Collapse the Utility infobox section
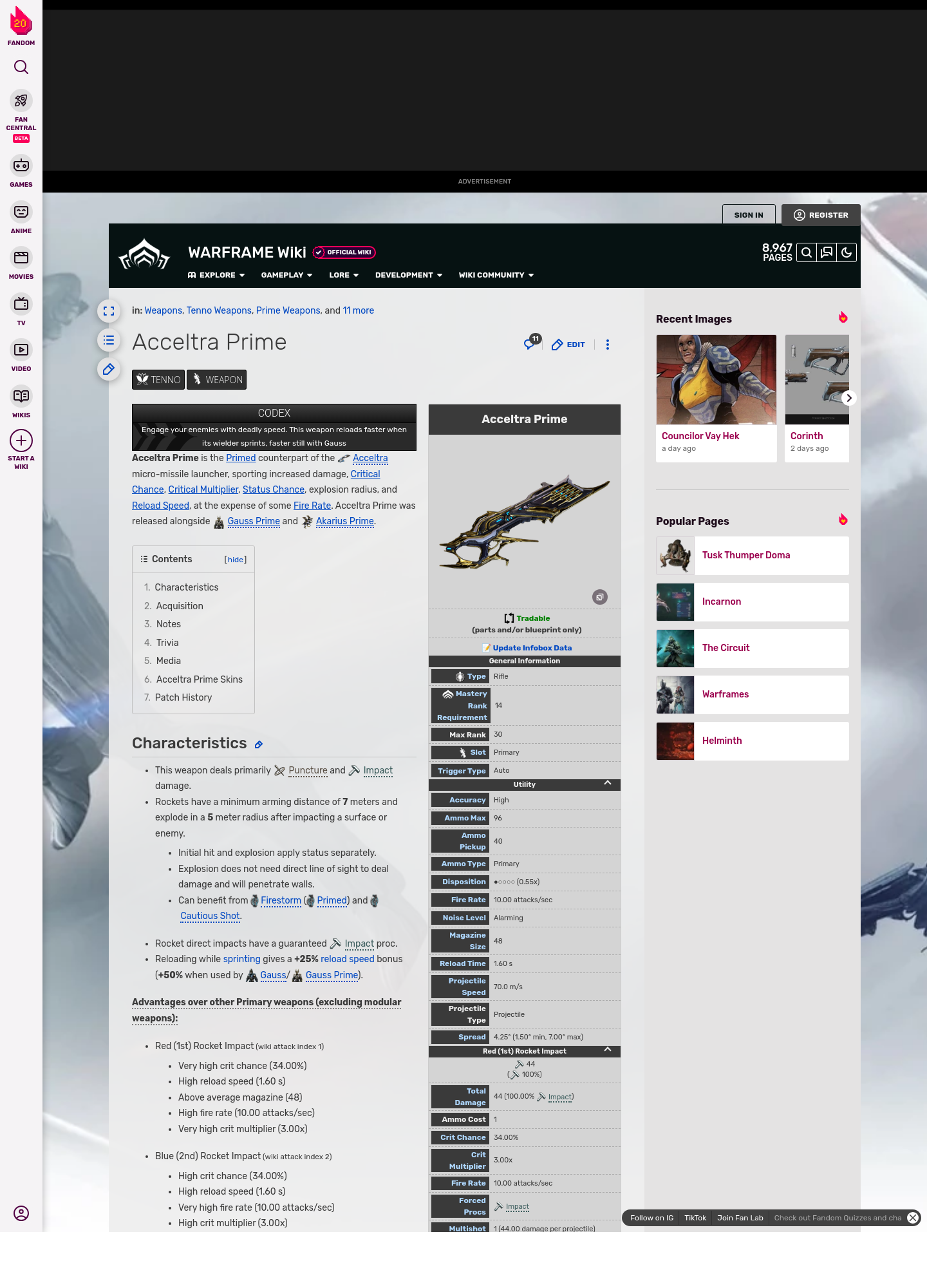The image size is (927, 1288). (x=607, y=784)
